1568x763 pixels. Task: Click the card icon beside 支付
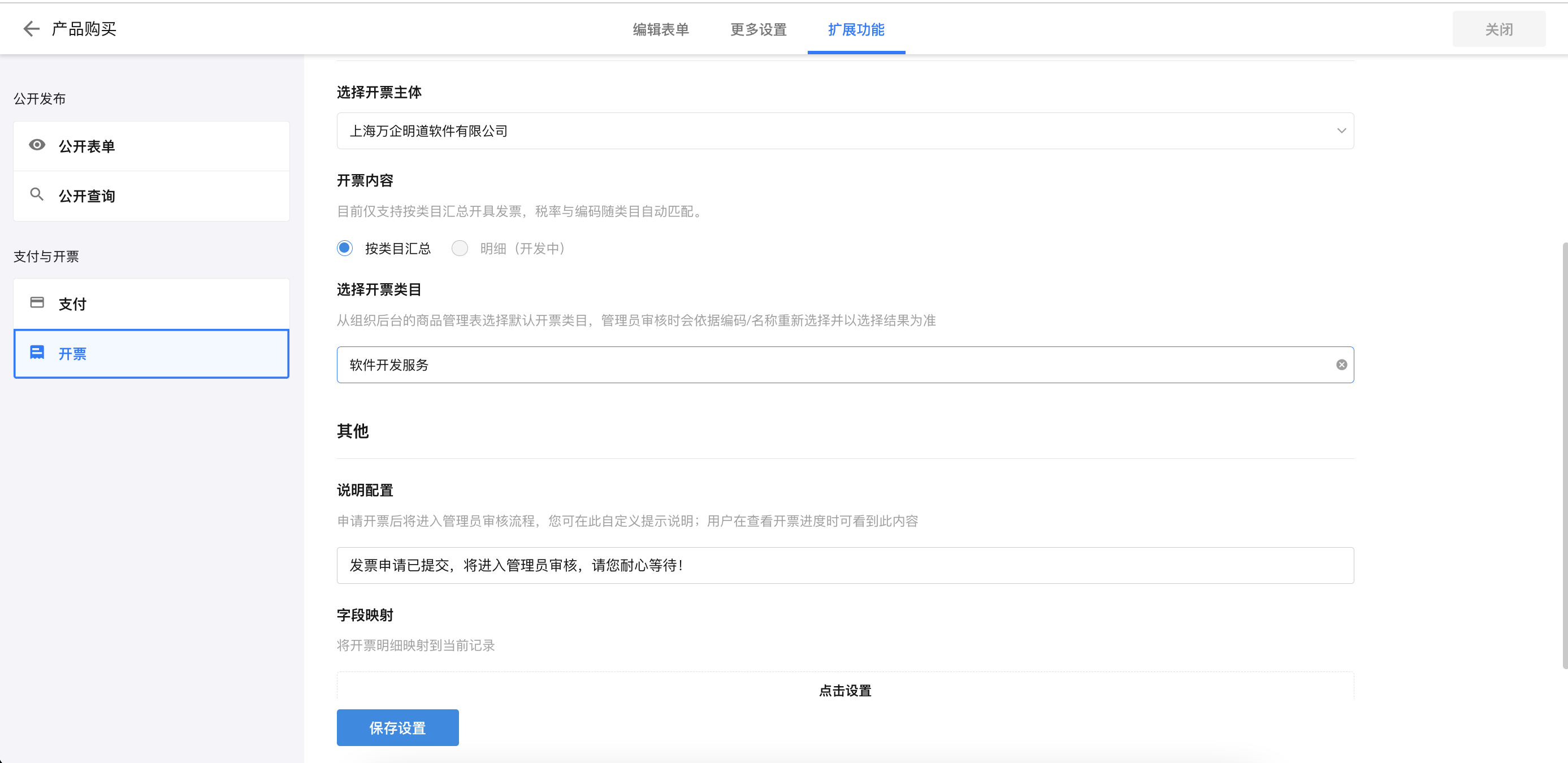(x=37, y=302)
